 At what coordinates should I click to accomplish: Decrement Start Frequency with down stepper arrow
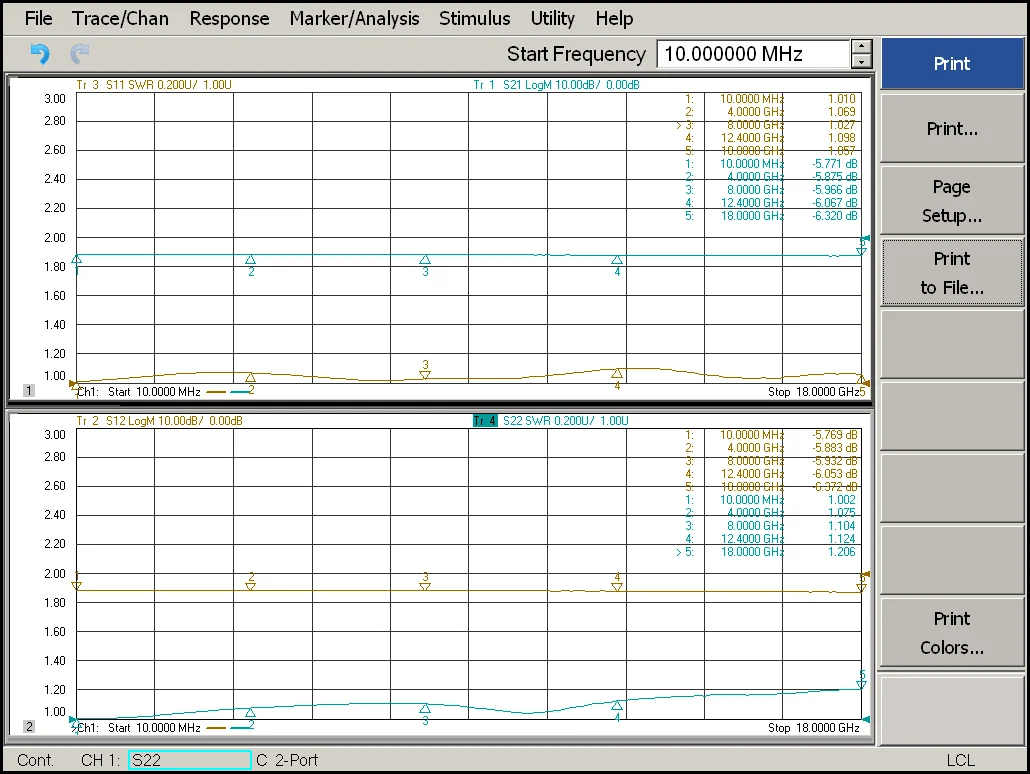click(861, 61)
